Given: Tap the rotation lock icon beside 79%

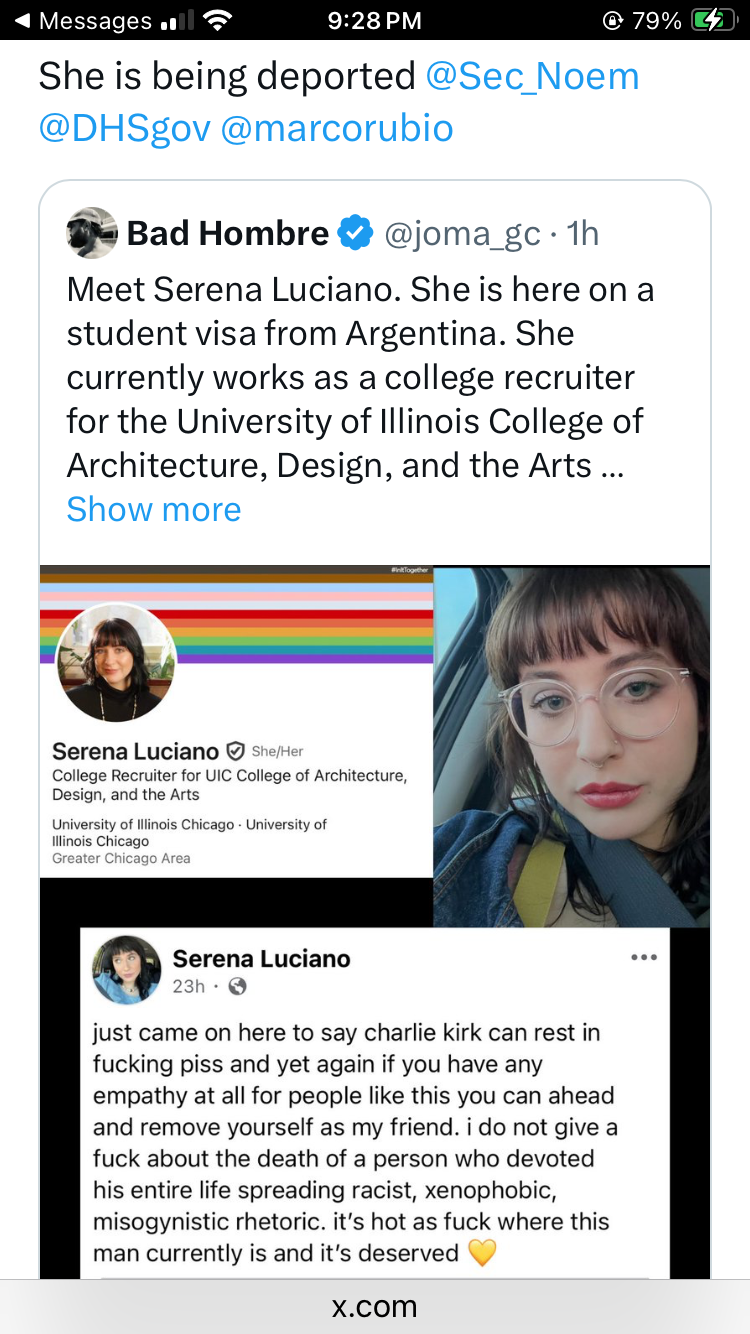Looking at the screenshot, I should [x=612, y=20].
